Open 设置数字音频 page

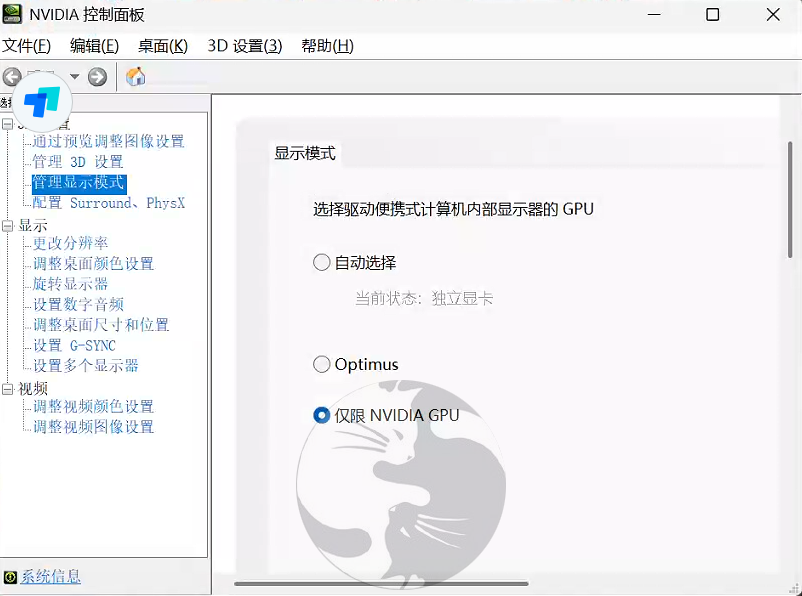click(x=78, y=304)
